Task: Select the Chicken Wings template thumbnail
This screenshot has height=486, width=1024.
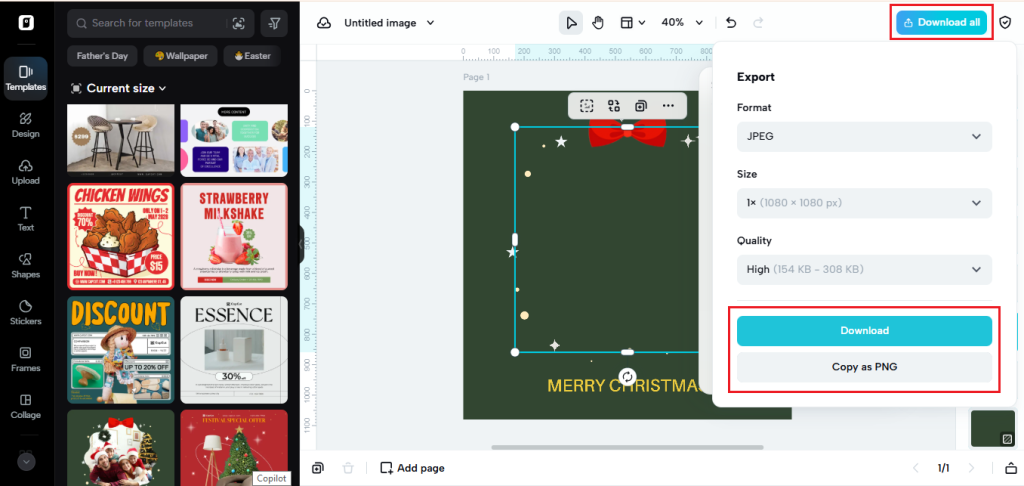Action: (120, 236)
